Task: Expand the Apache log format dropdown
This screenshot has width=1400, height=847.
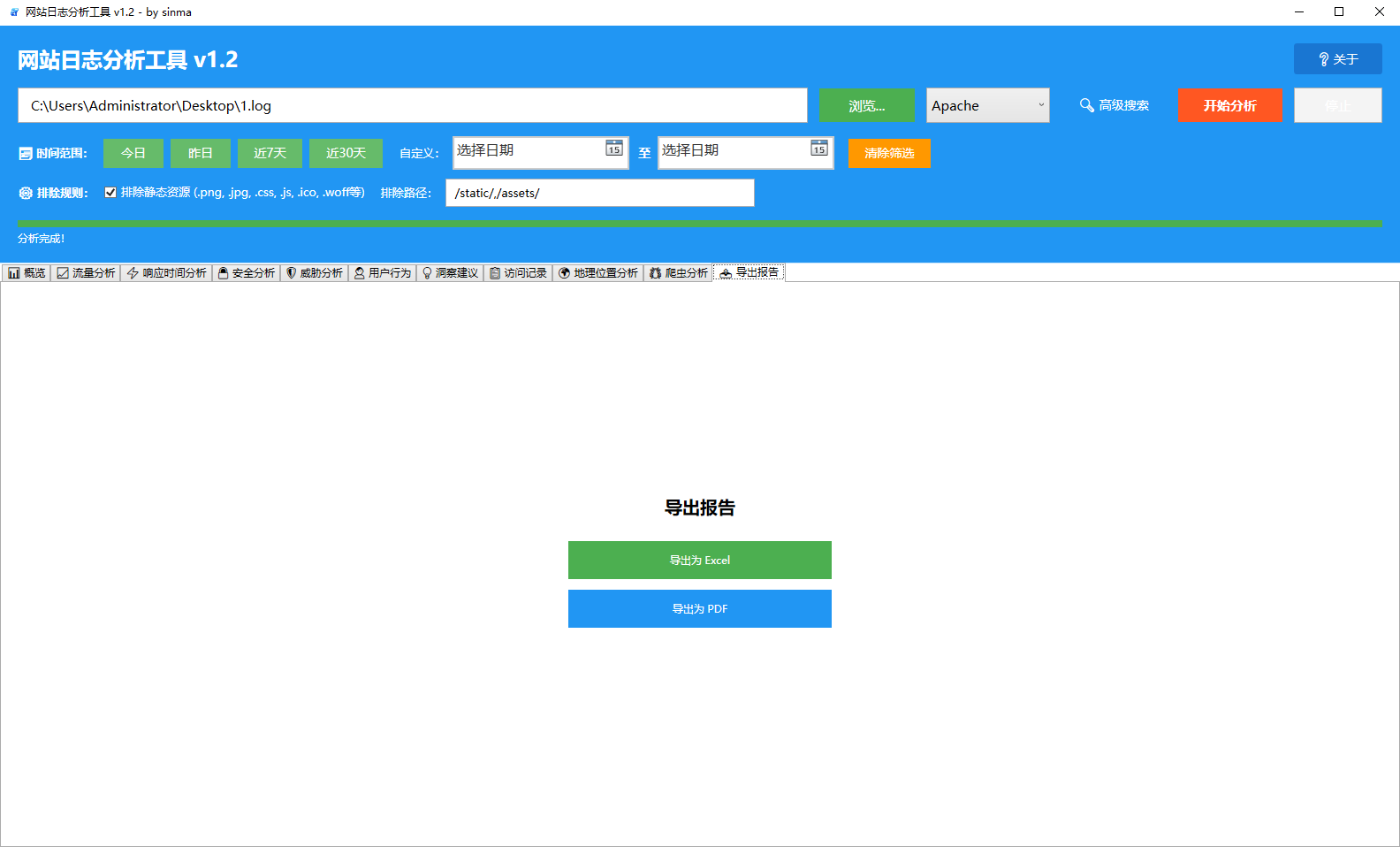Action: tap(1040, 105)
